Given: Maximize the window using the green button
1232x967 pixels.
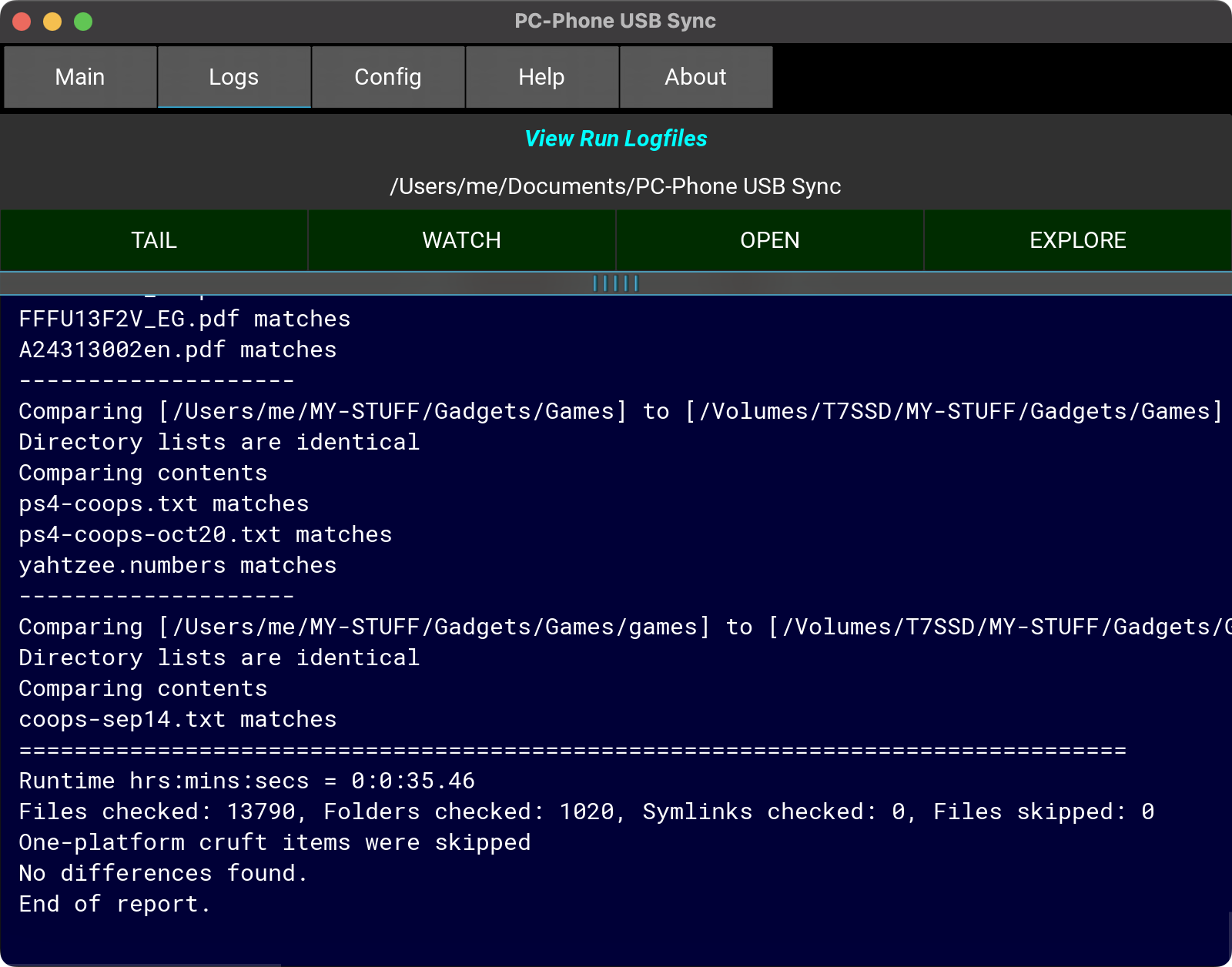Looking at the screenshot, I should coord(83,22).
